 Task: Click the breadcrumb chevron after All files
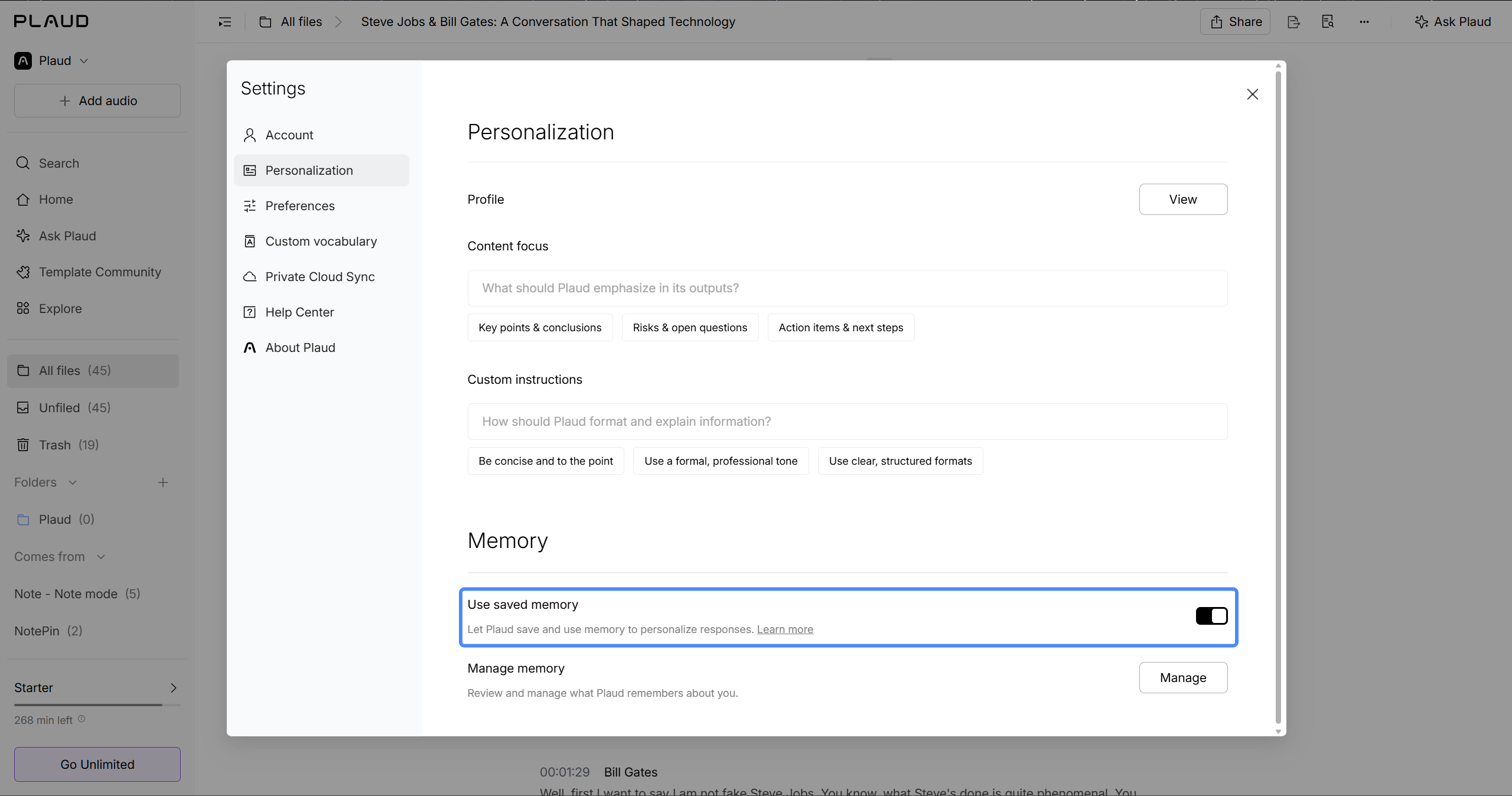[x=338, y=22]
